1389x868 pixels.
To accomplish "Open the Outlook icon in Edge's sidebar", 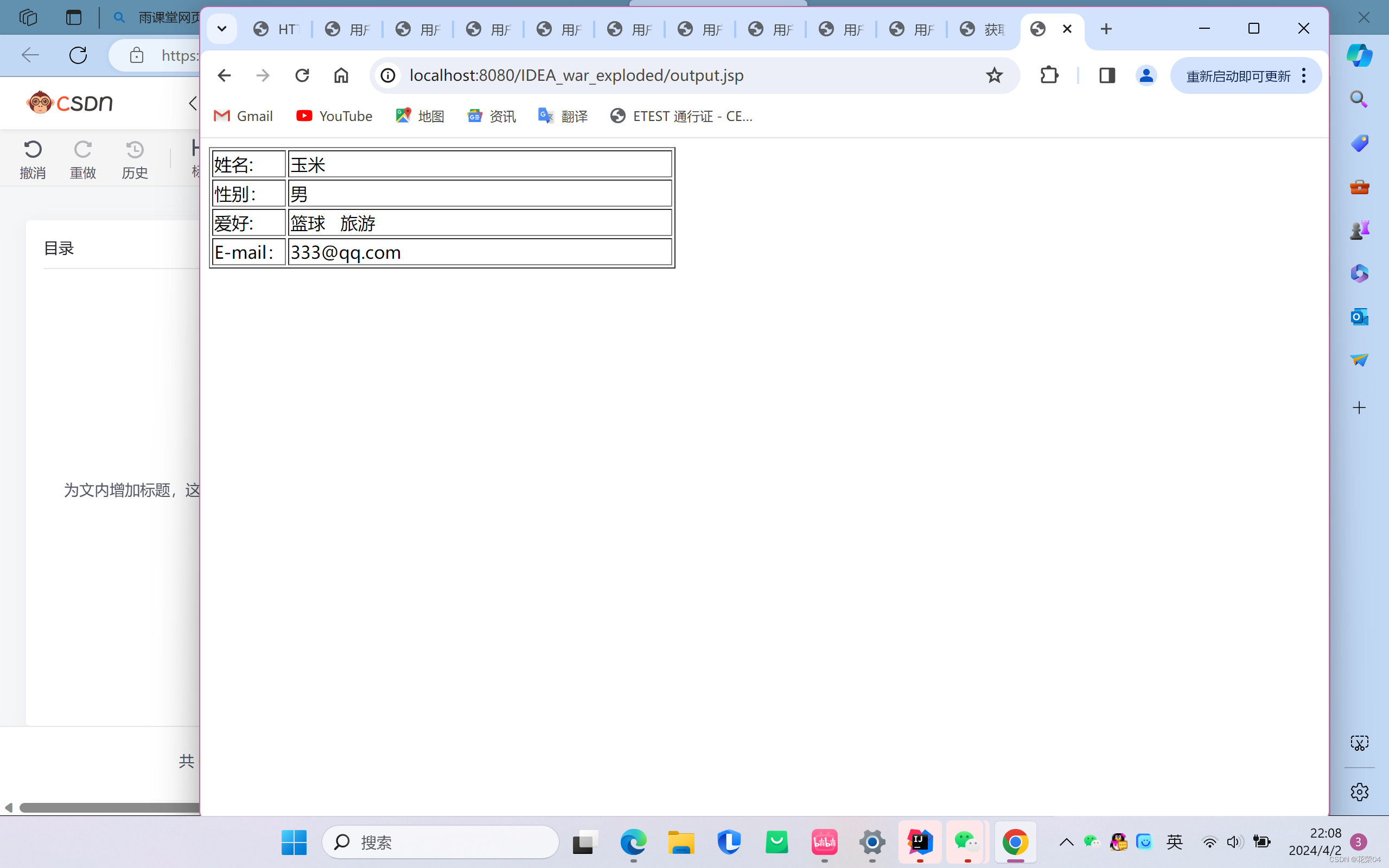I will 1359,316.
